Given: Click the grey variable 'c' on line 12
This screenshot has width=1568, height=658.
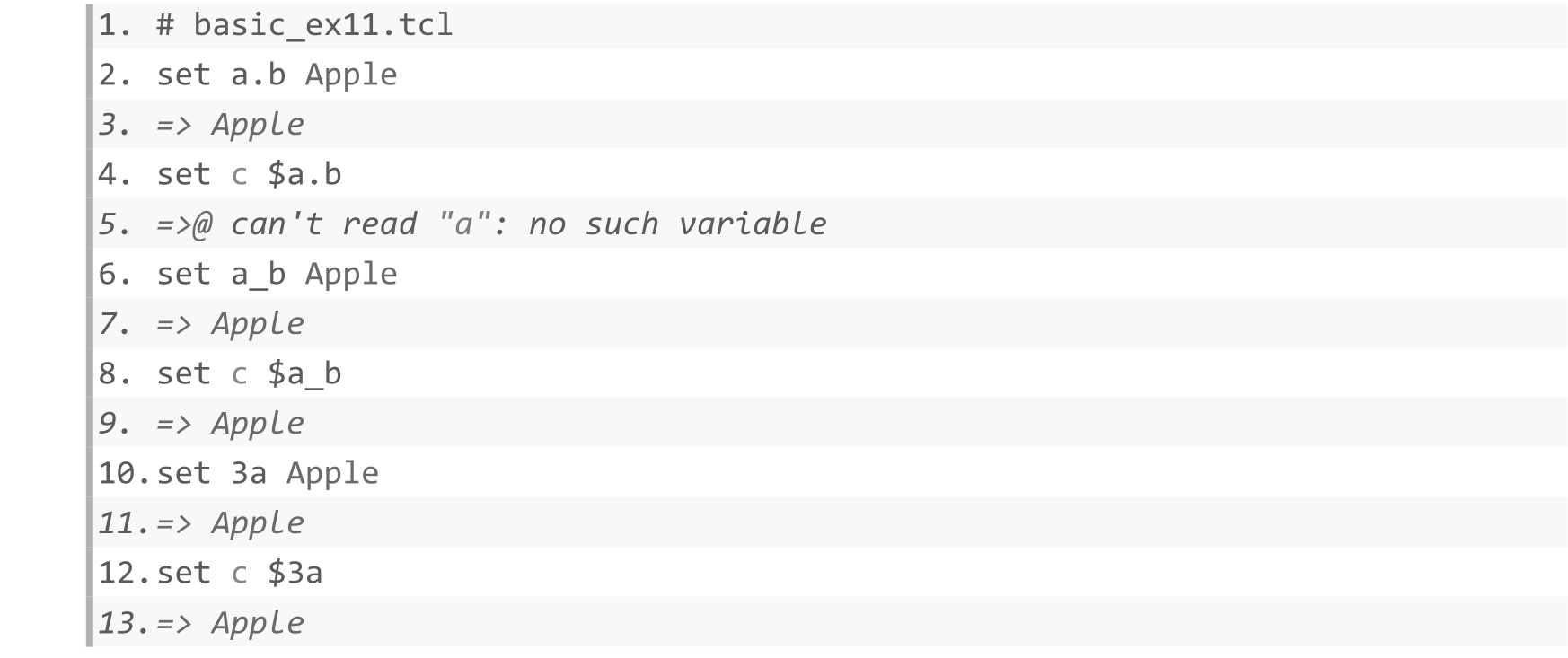Looking at the screenshot, I should point(239,574).
